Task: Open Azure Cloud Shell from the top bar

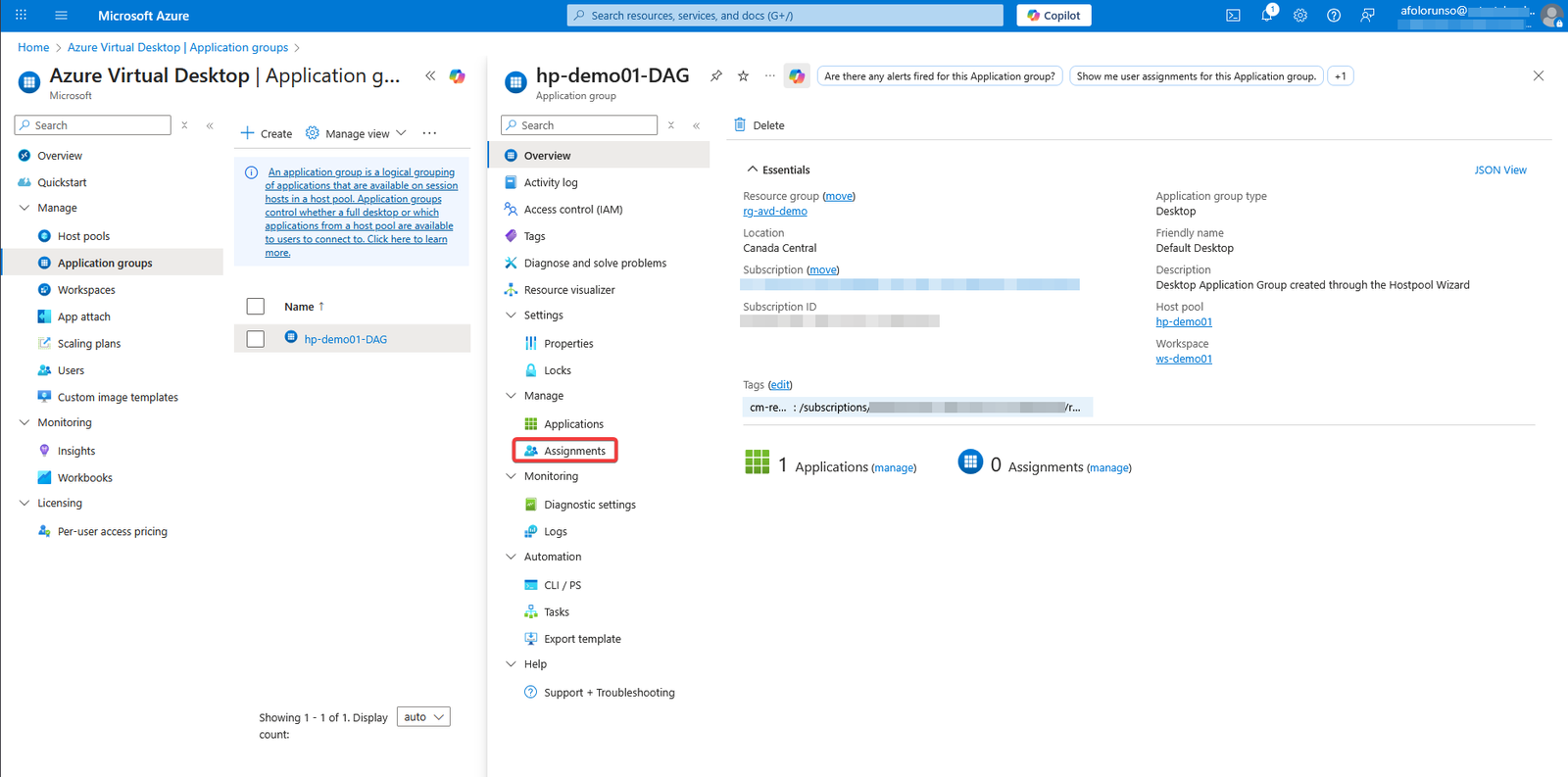Action: pyautogui.click(x=1233, y=16)
